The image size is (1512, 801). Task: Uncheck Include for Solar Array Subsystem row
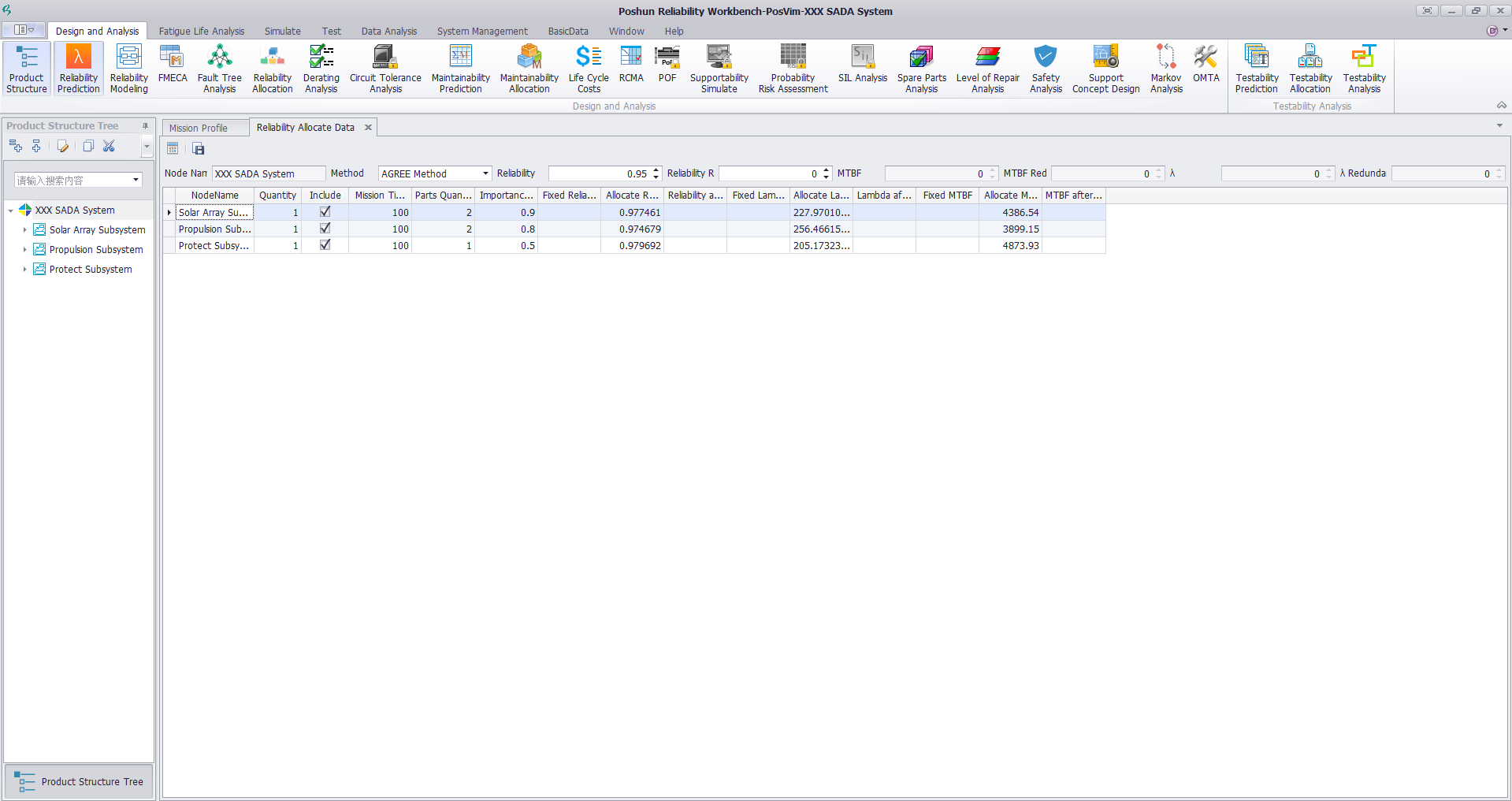[325, 212]
